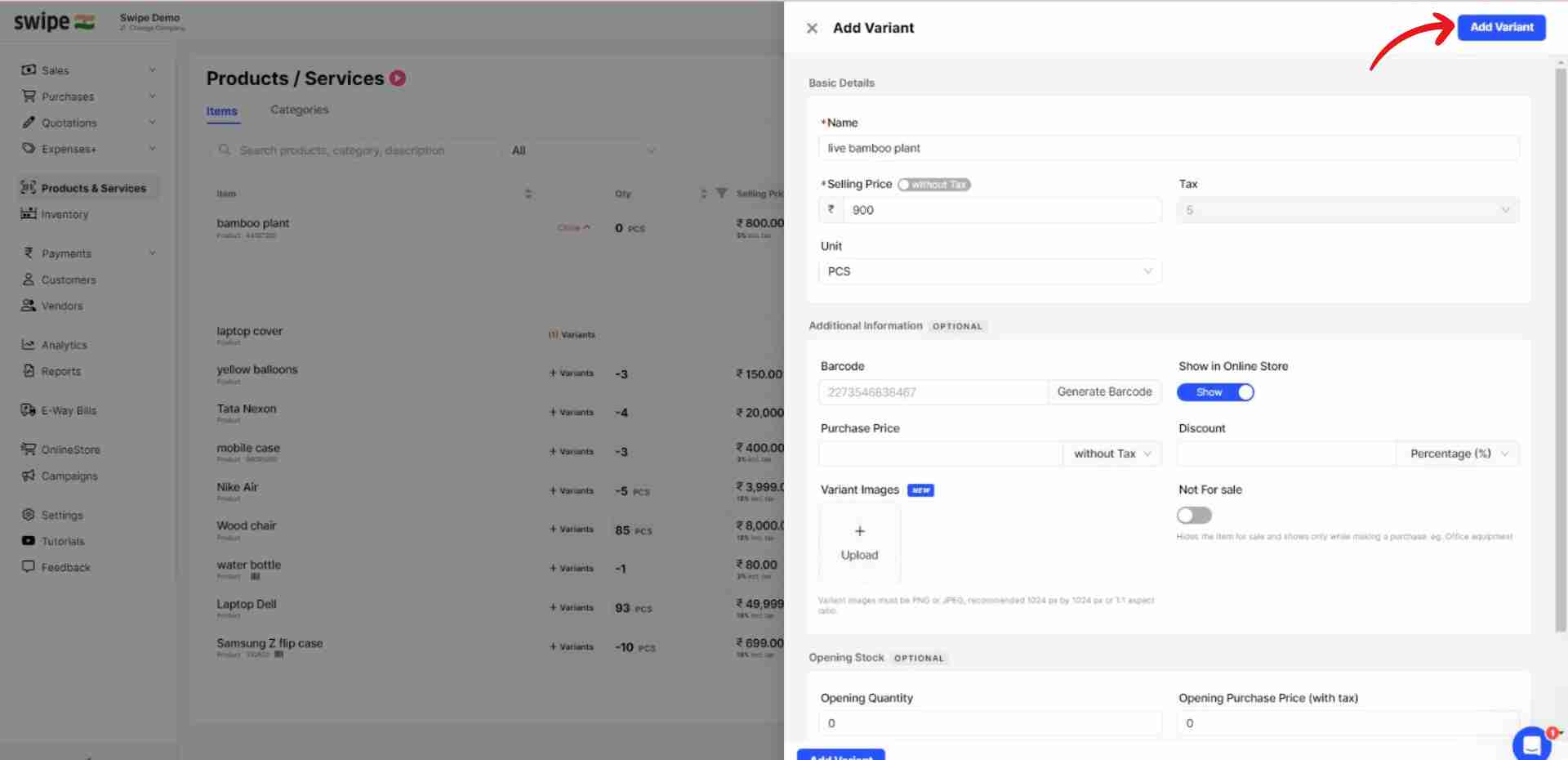1568x760 pixels.
Task: Click the Settings gear icon
Action: point(29,515)
